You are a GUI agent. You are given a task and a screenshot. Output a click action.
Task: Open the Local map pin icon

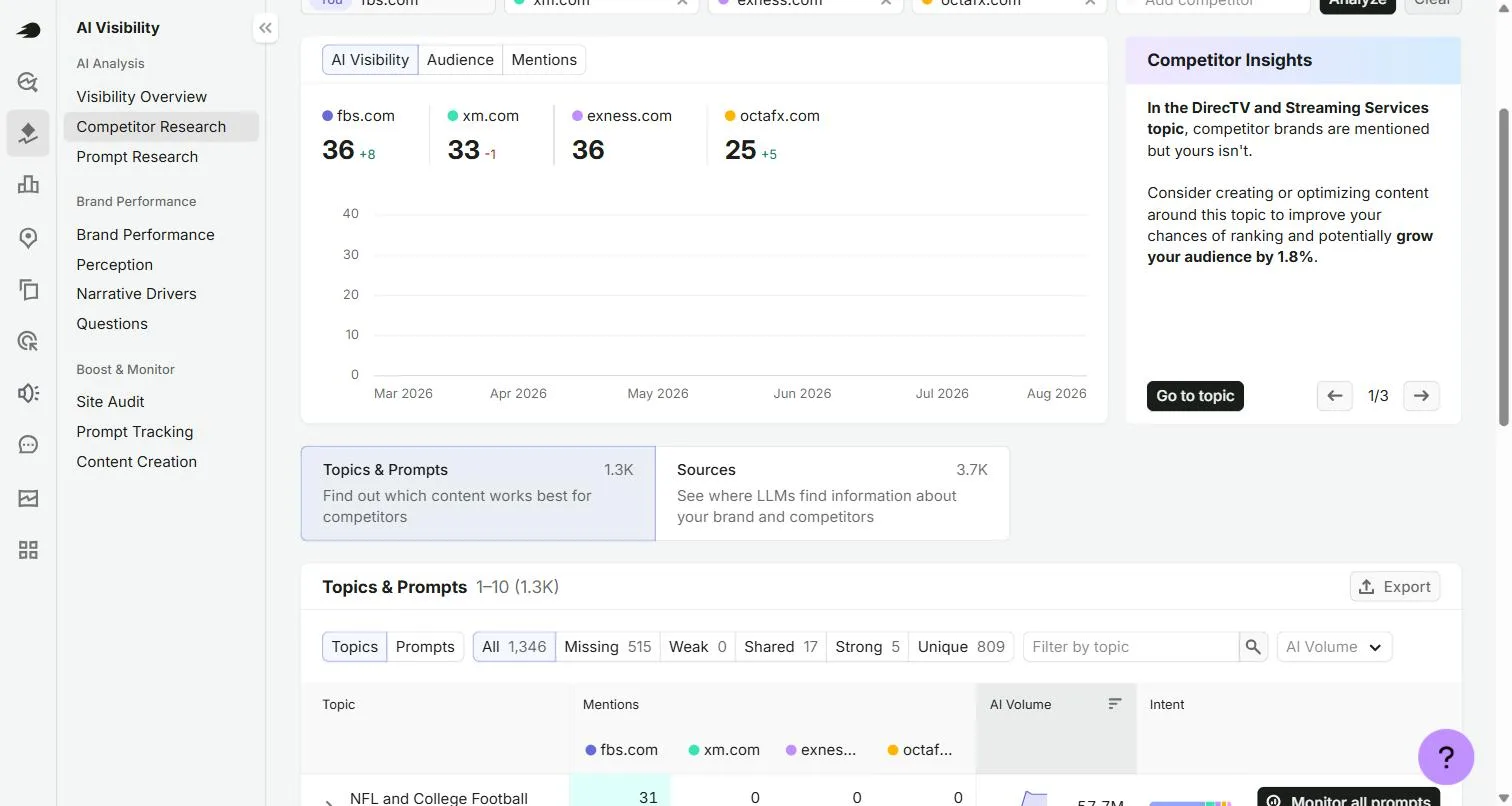(x=28, y=238)
